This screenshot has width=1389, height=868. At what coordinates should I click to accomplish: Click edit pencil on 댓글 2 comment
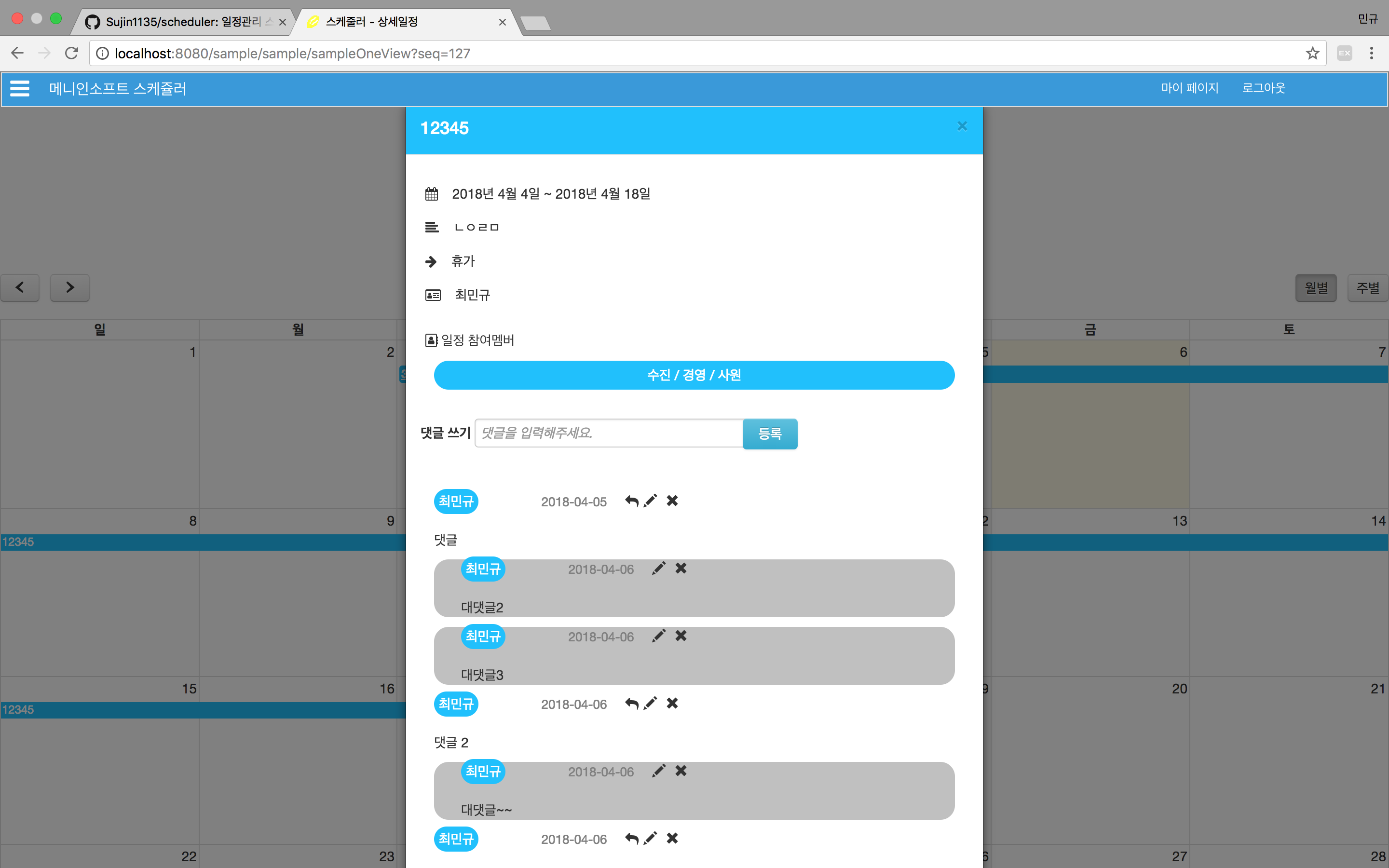(650, 703)
